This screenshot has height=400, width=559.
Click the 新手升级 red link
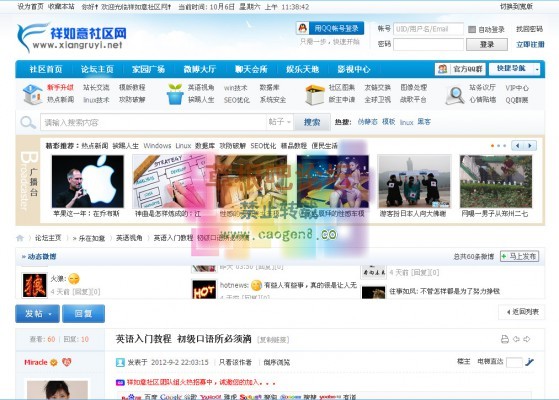pos(60,88)
